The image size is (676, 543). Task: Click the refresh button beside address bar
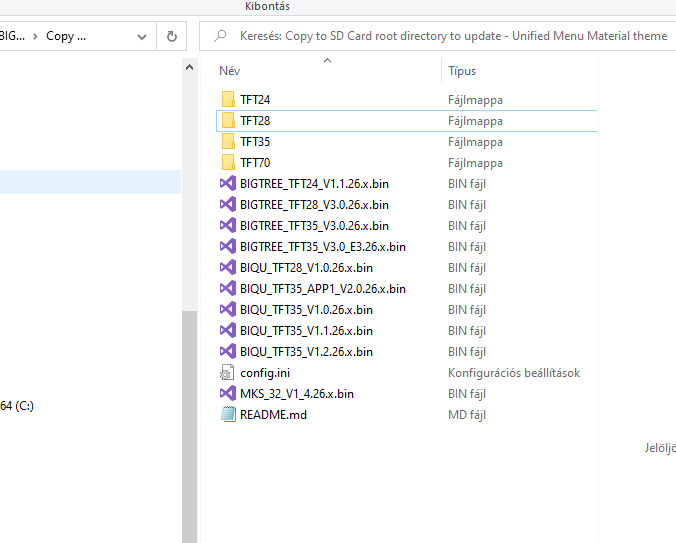[x=172, y=36]
